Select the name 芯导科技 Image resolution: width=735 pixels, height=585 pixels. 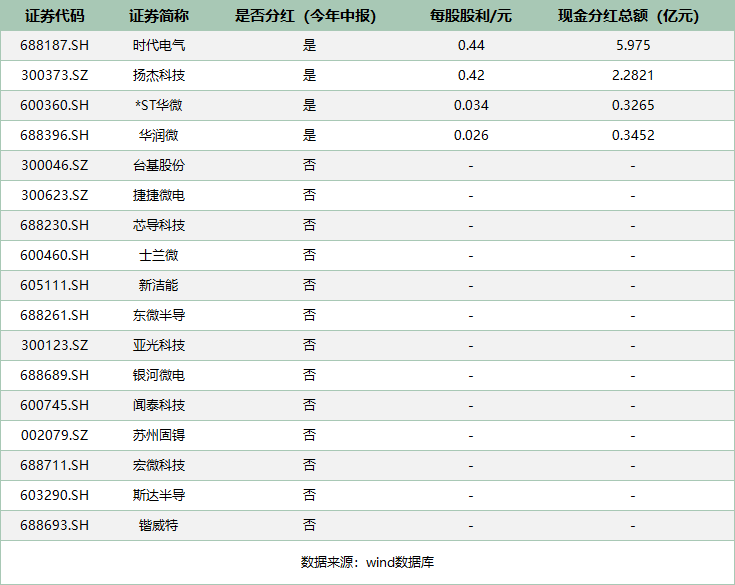pyautogui.click(x=159, y=225)
